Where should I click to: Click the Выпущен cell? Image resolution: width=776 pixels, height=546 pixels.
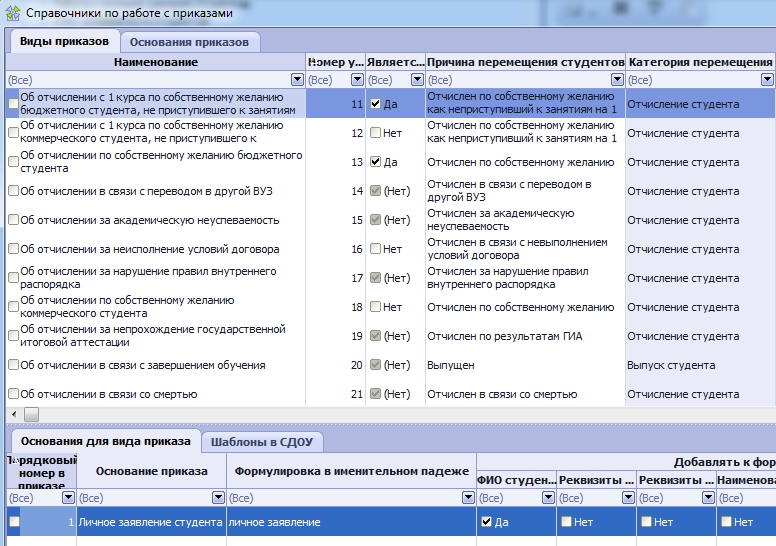[x=526, y=365]
